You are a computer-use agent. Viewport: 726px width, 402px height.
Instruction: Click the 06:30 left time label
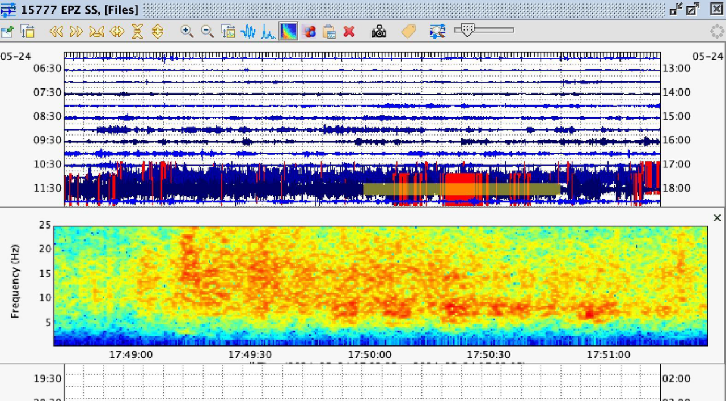47,69
